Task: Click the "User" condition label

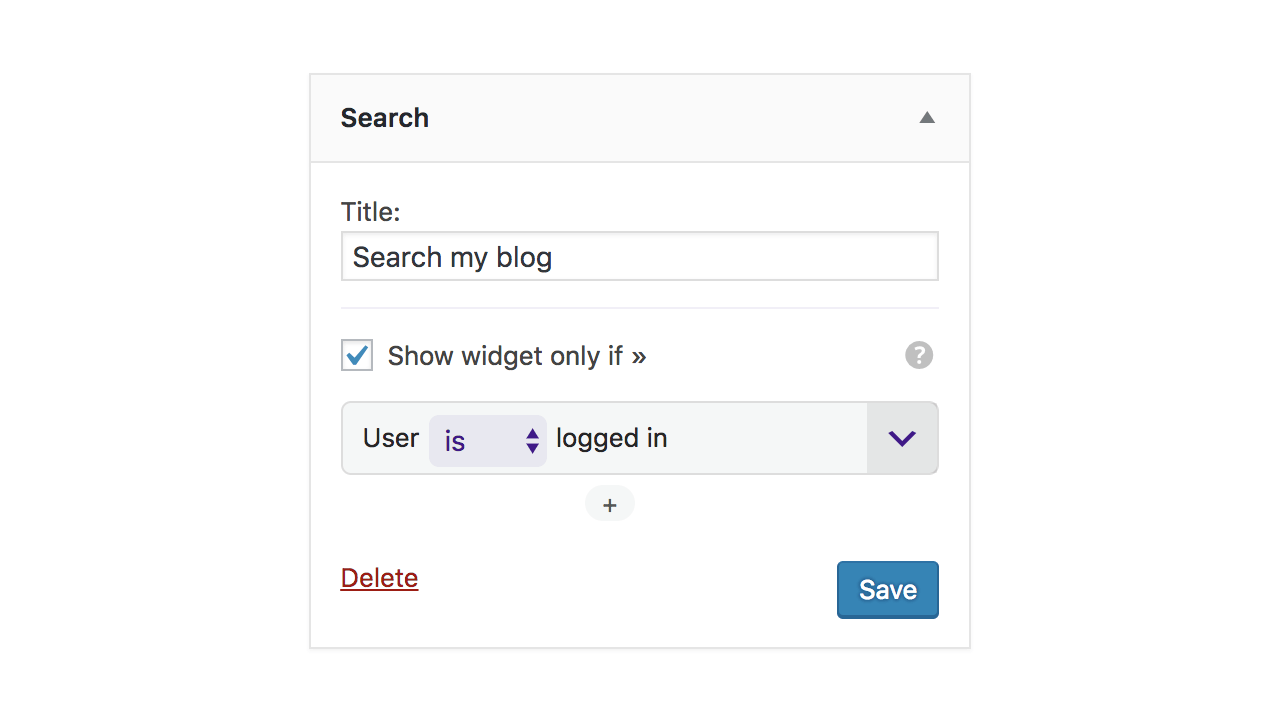Action: [x=391, y=438]
